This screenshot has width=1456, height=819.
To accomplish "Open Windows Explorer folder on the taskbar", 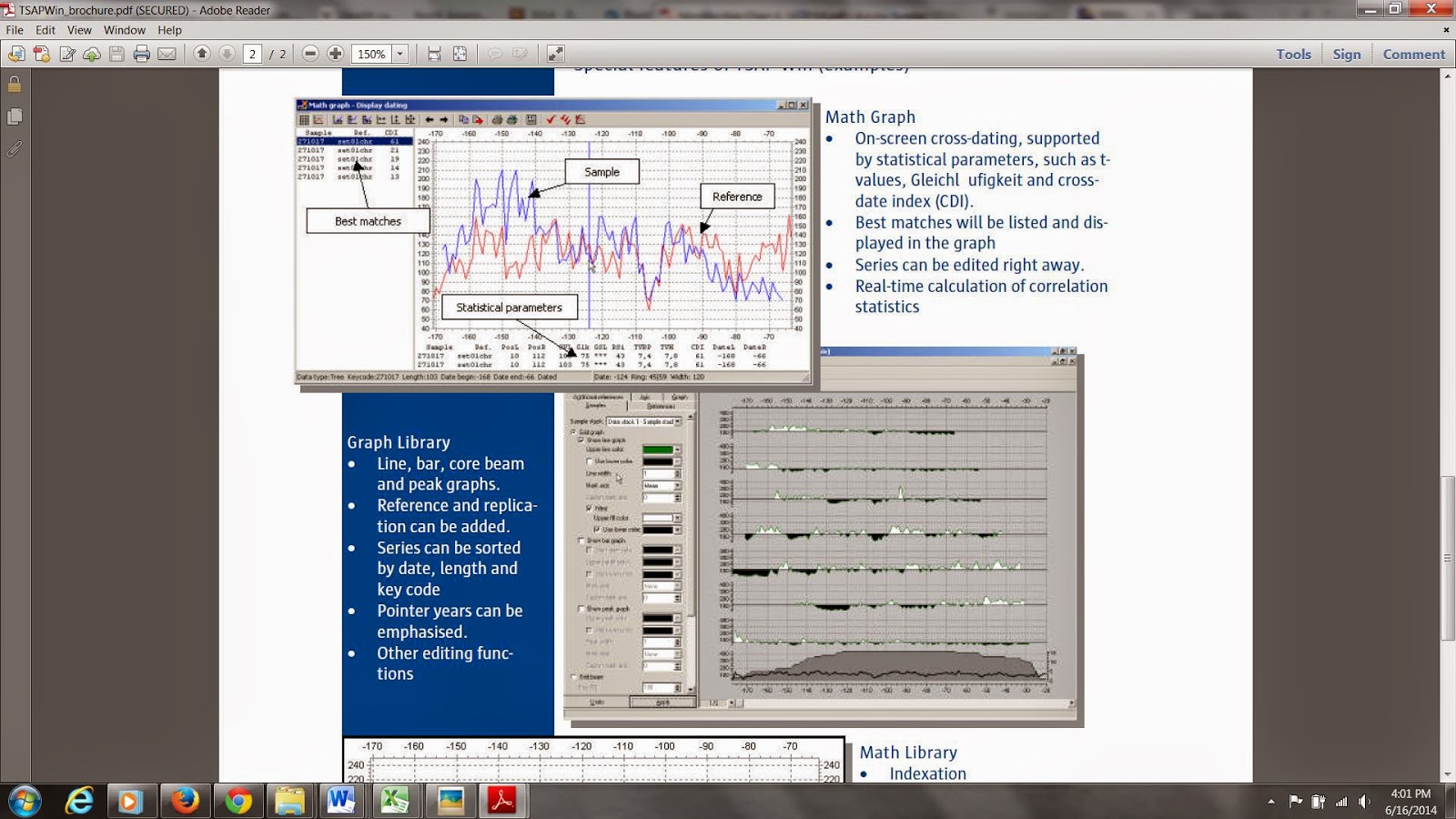I will point(289,801).
